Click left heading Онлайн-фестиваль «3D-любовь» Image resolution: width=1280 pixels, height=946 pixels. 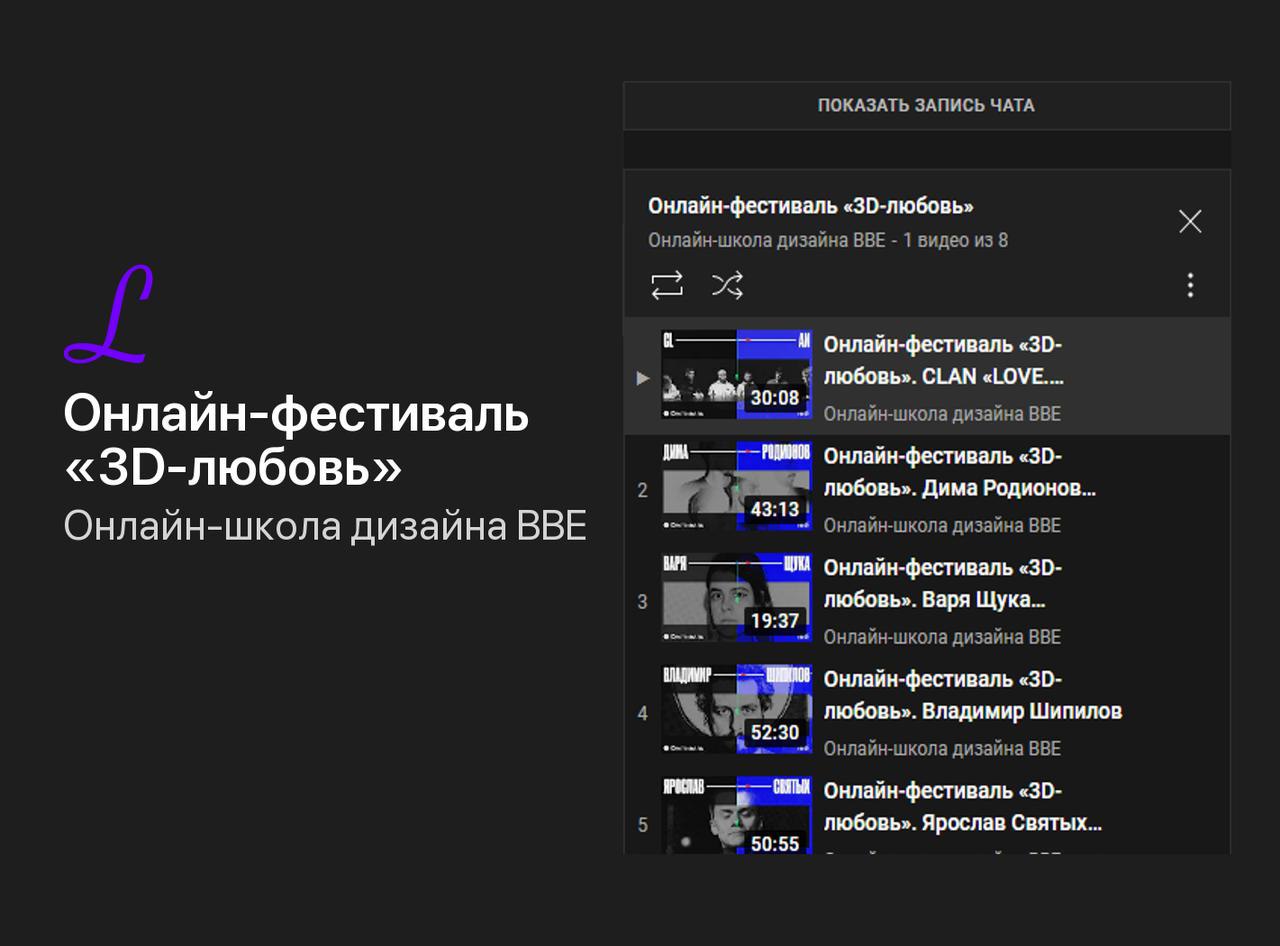coord(296,440)
